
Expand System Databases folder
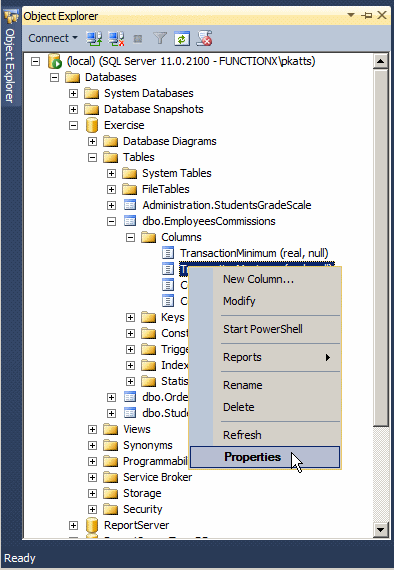[x=73, y=93]
